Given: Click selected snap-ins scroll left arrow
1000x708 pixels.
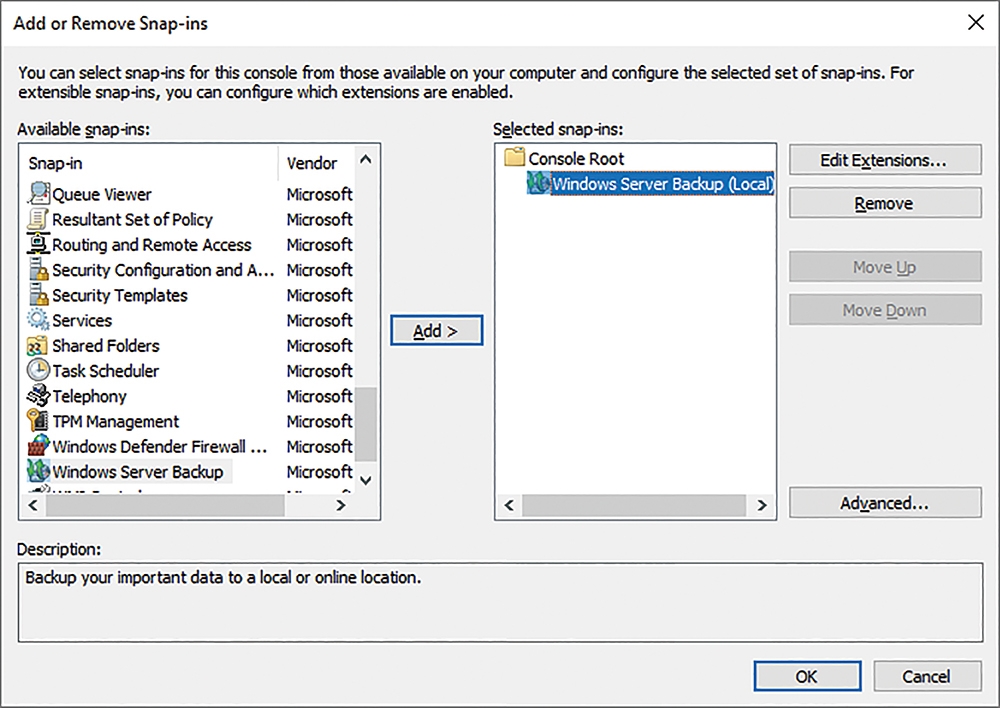Looking at the screenshot, I should [509, 505].
